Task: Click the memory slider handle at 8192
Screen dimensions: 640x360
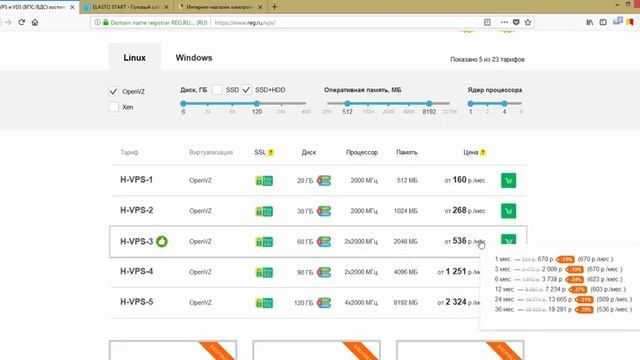Action: [x=429, y=104]
